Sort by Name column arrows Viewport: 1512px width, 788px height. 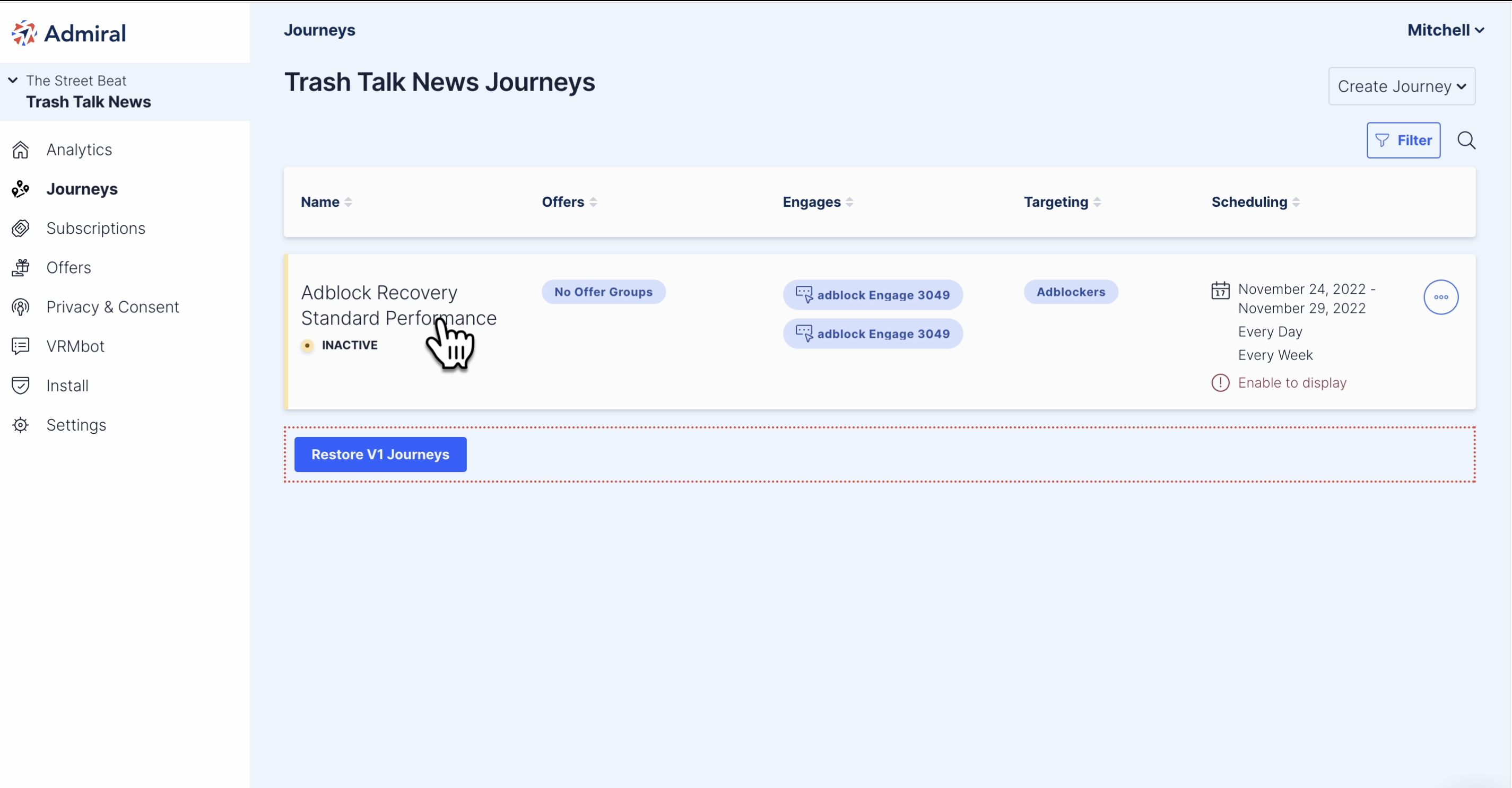(x=348, y=202)
